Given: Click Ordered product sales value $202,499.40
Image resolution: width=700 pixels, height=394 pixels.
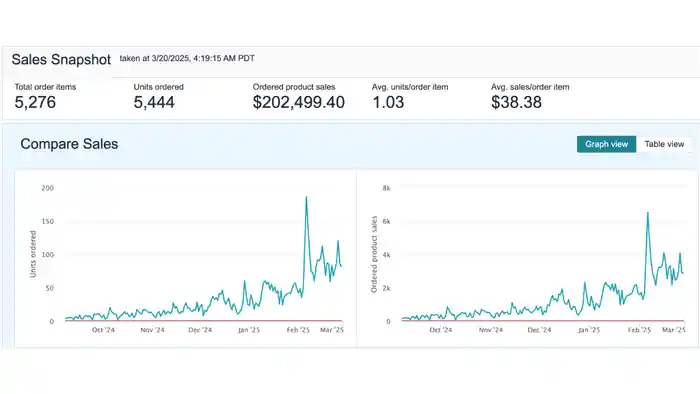Looking at the screenshot, I should click(x=299, y=102).
